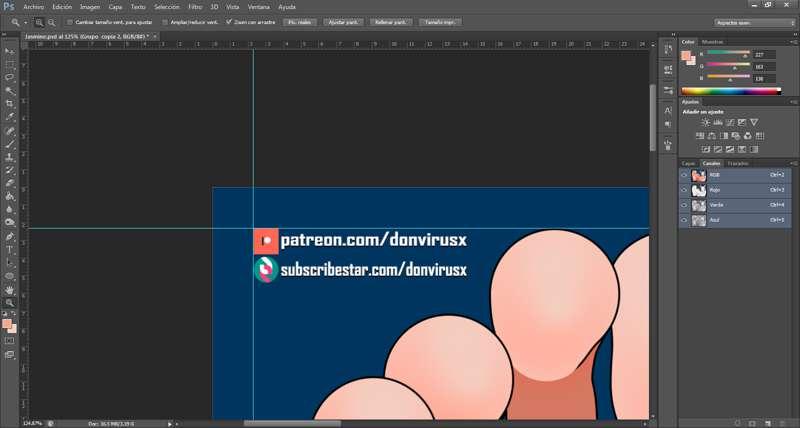Select the Eyedropper tool
The height and width of the screenshot is (428, 800).
point(10,117)
